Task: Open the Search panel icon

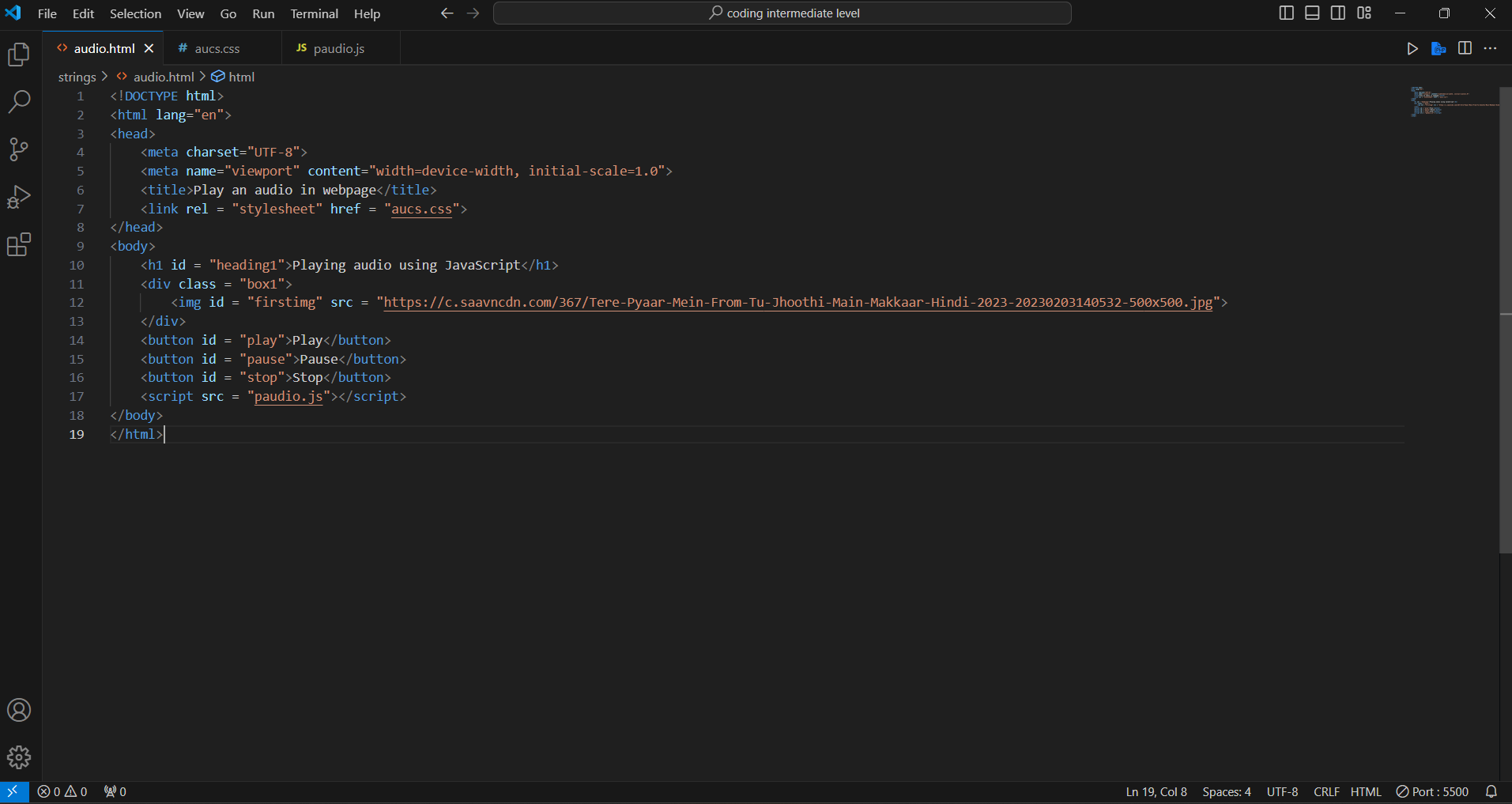Action: (x=18, y=101)
